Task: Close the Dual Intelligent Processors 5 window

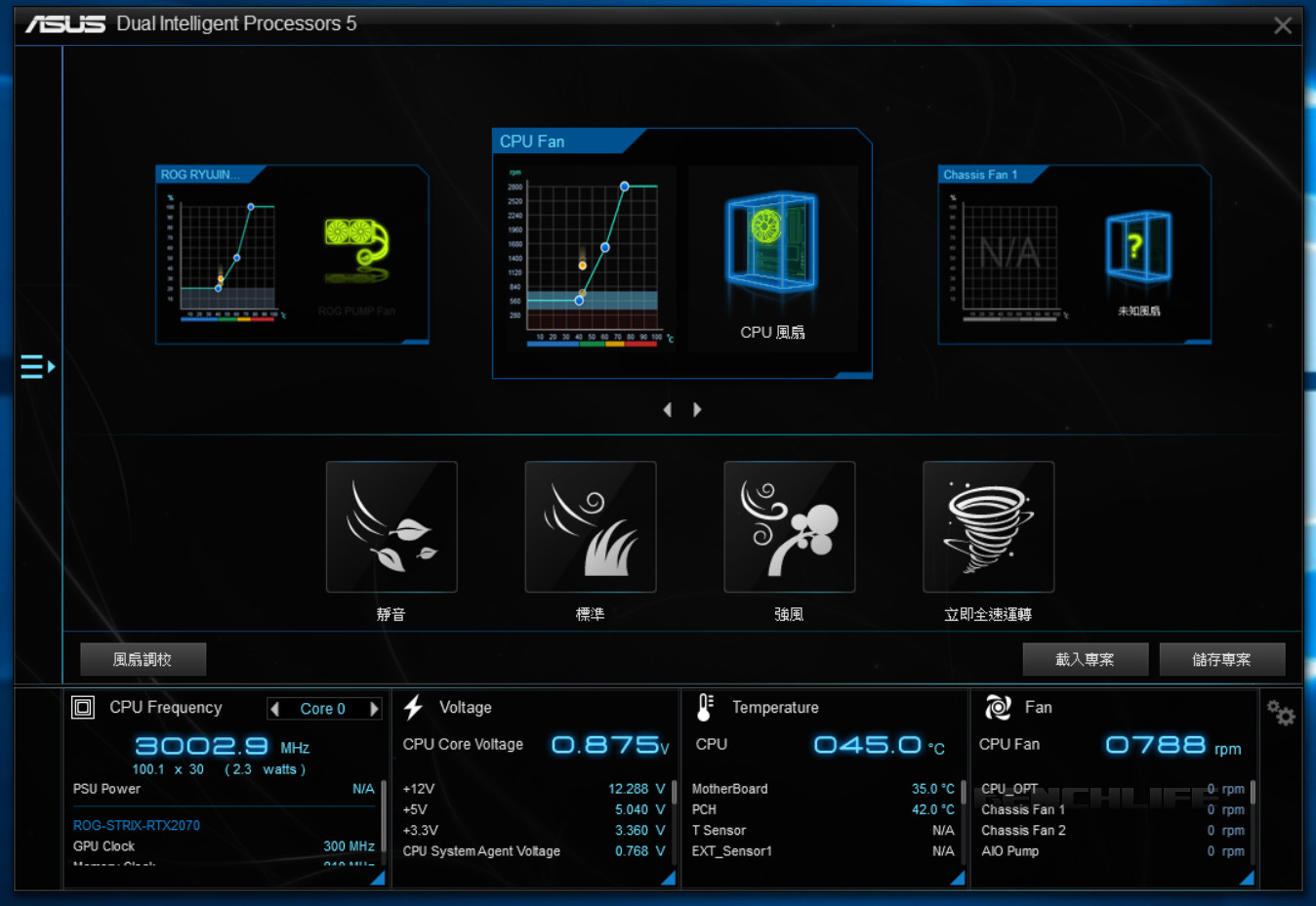Action: (1283, 26)
